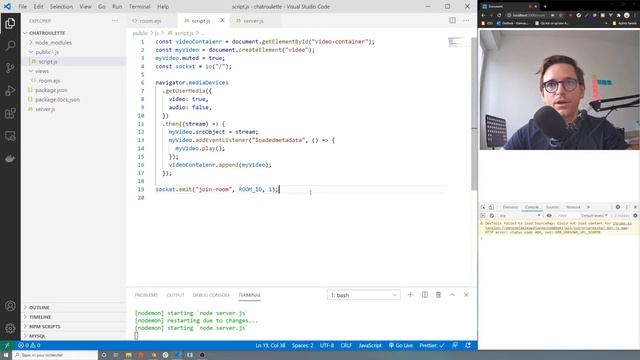Screen dimensions: 640x360
Task: Open the Help menu
Action: [x=163, y=7]
